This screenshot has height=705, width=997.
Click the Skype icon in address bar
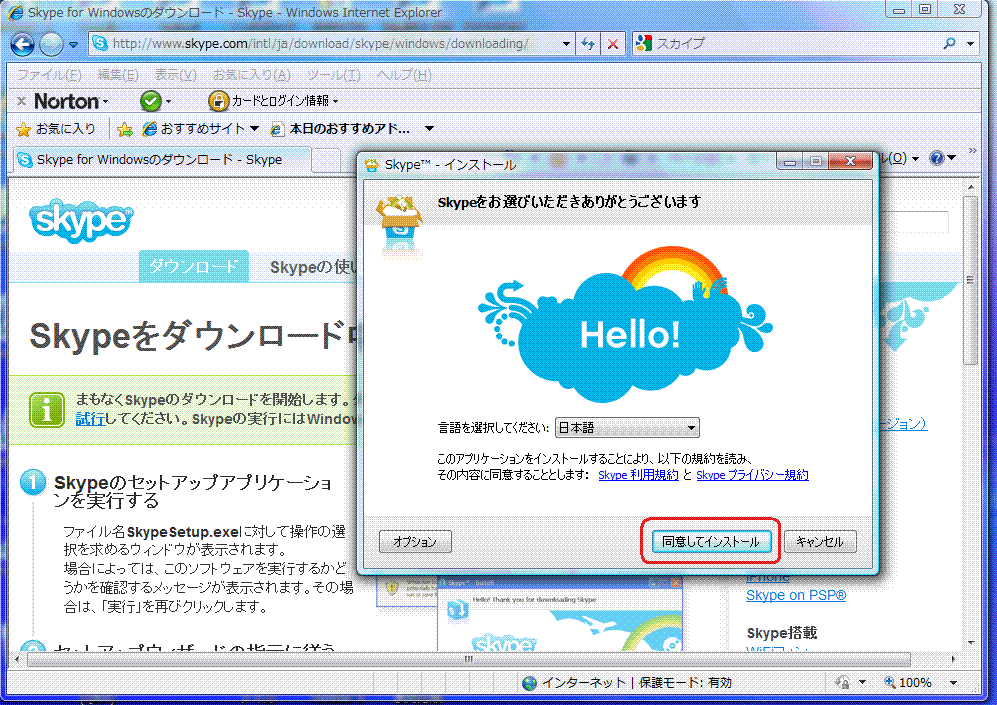point(100,43)
